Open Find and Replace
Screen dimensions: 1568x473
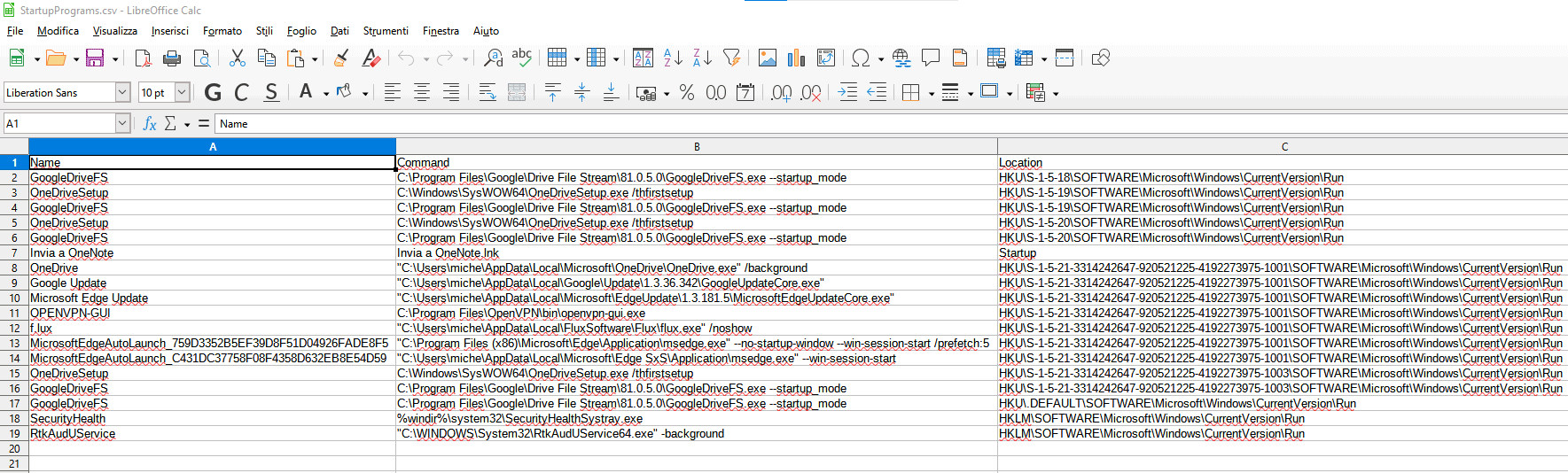[493, 58]
